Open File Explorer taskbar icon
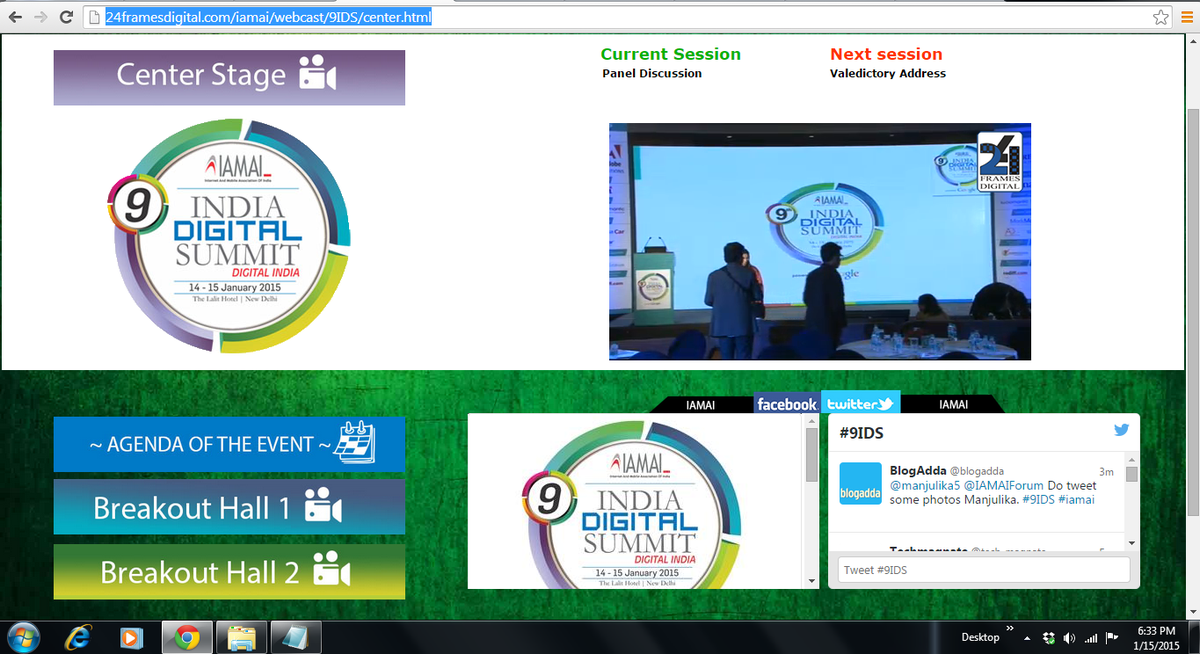Image resolution: width=1200 pixels, height=654 pixels. point(241,636)
